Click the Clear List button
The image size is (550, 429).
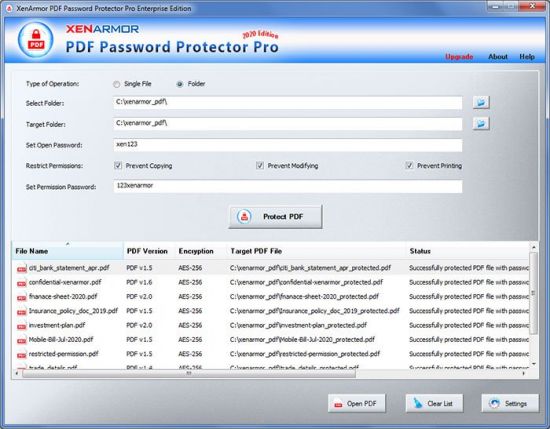tap(434, 403)
